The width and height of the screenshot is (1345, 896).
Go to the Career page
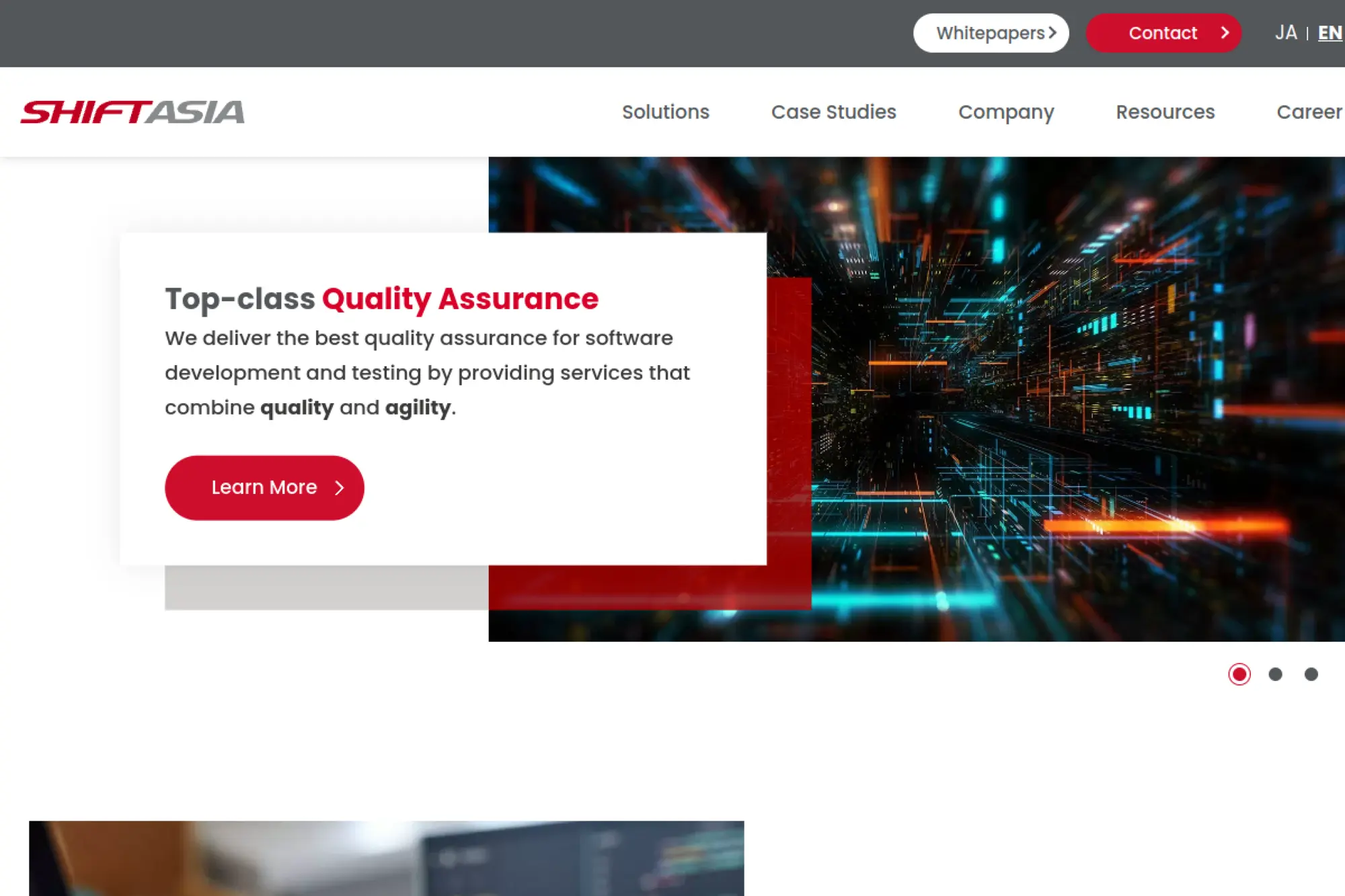tap(1309, 112)
